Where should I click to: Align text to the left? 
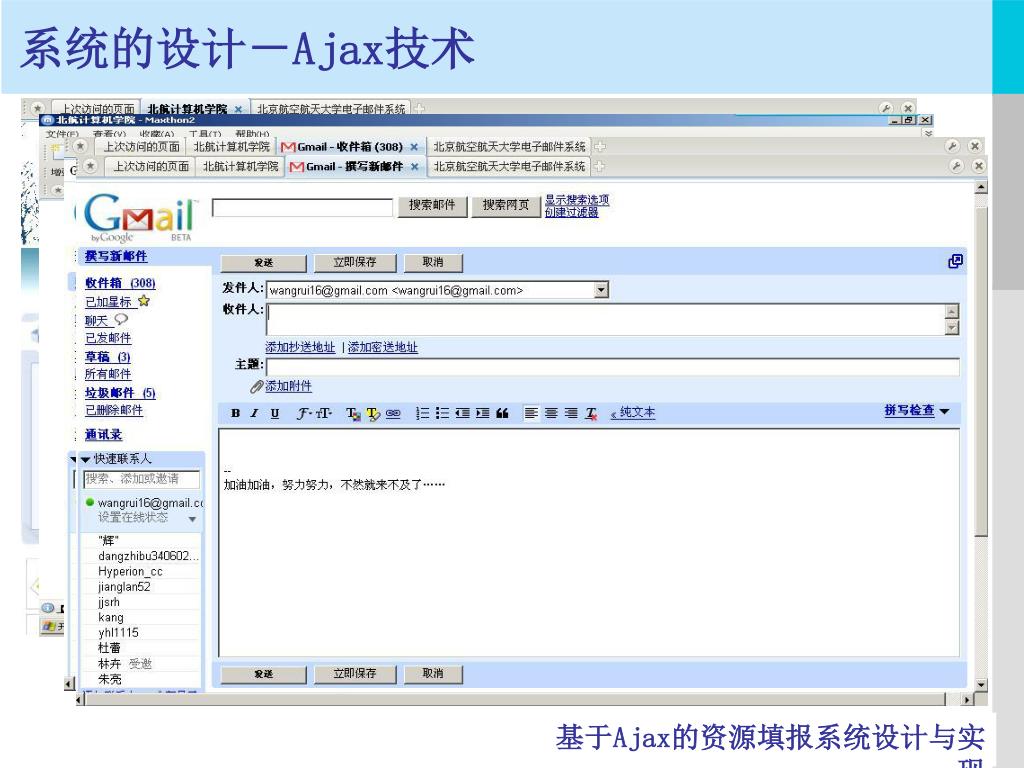(532, 413)
